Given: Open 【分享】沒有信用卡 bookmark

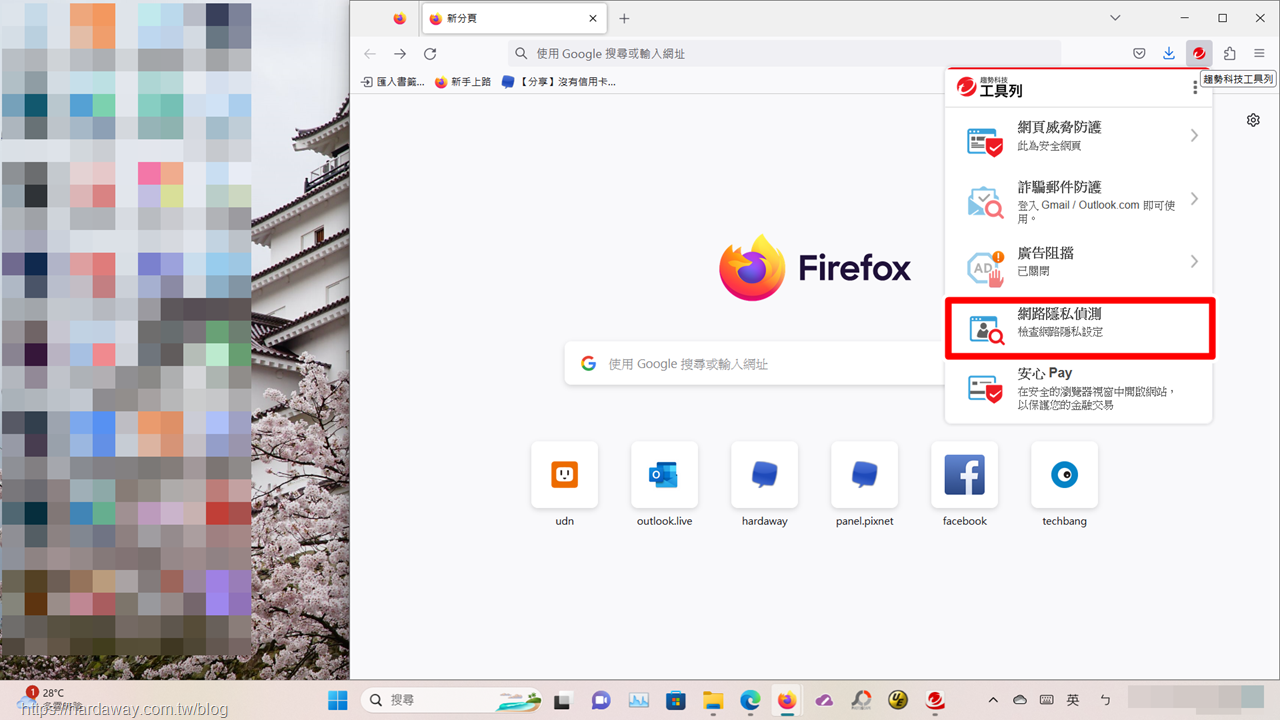Looking at the screenshot, I should (559, 82).
